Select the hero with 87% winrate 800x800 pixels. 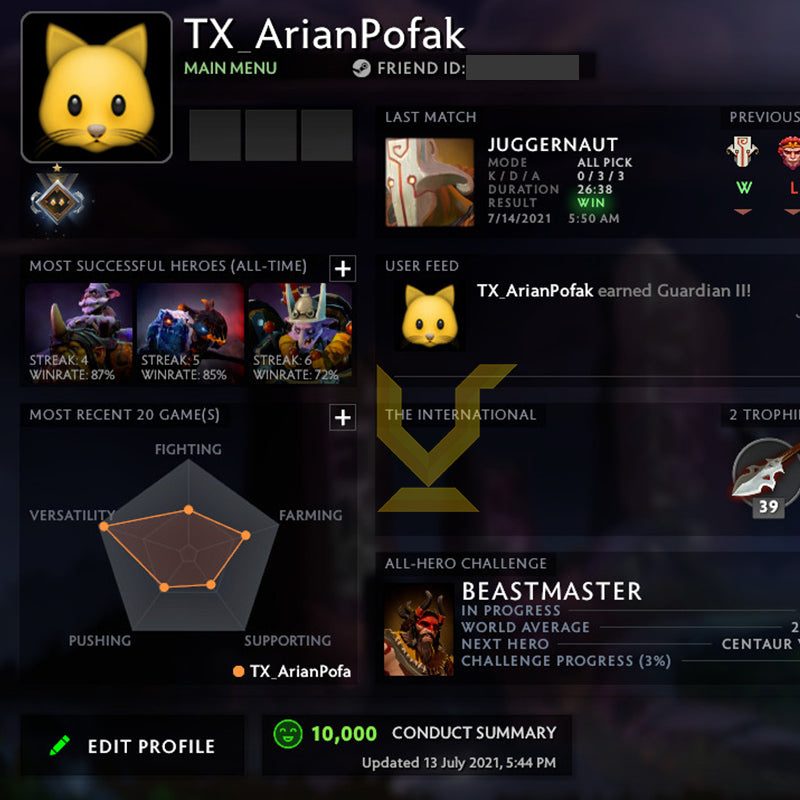tap(78, 333)
